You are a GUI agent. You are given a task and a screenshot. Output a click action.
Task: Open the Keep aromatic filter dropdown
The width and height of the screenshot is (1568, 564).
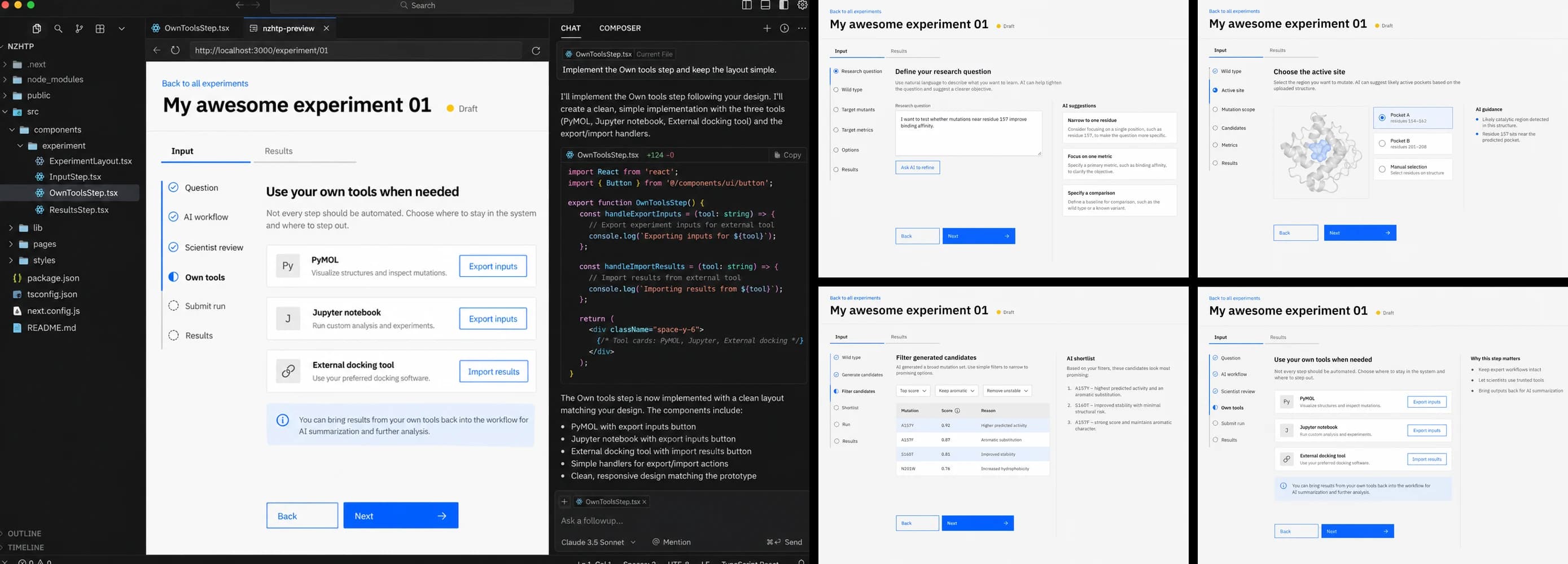[956, 391]
